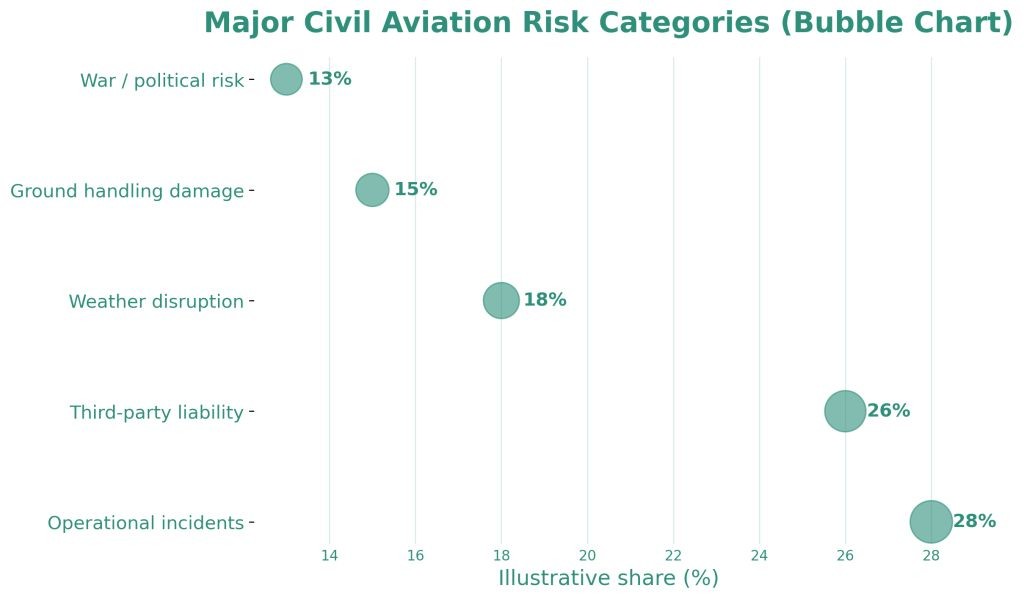1024x599 pixels.
Task: Click the 'Operational incidents' category label
Action: coord(146,523)
